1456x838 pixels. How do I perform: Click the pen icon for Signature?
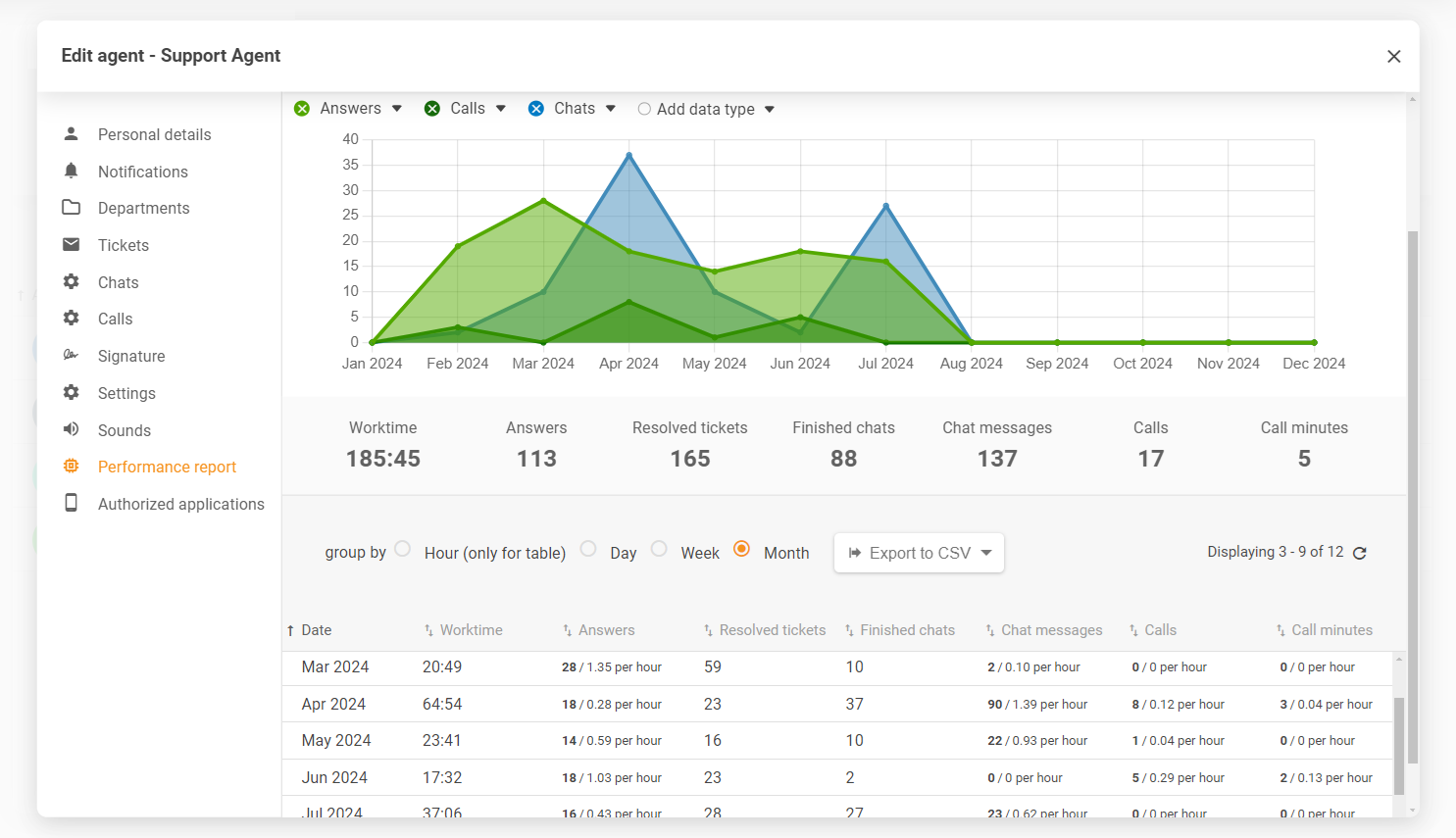(71, 356)
